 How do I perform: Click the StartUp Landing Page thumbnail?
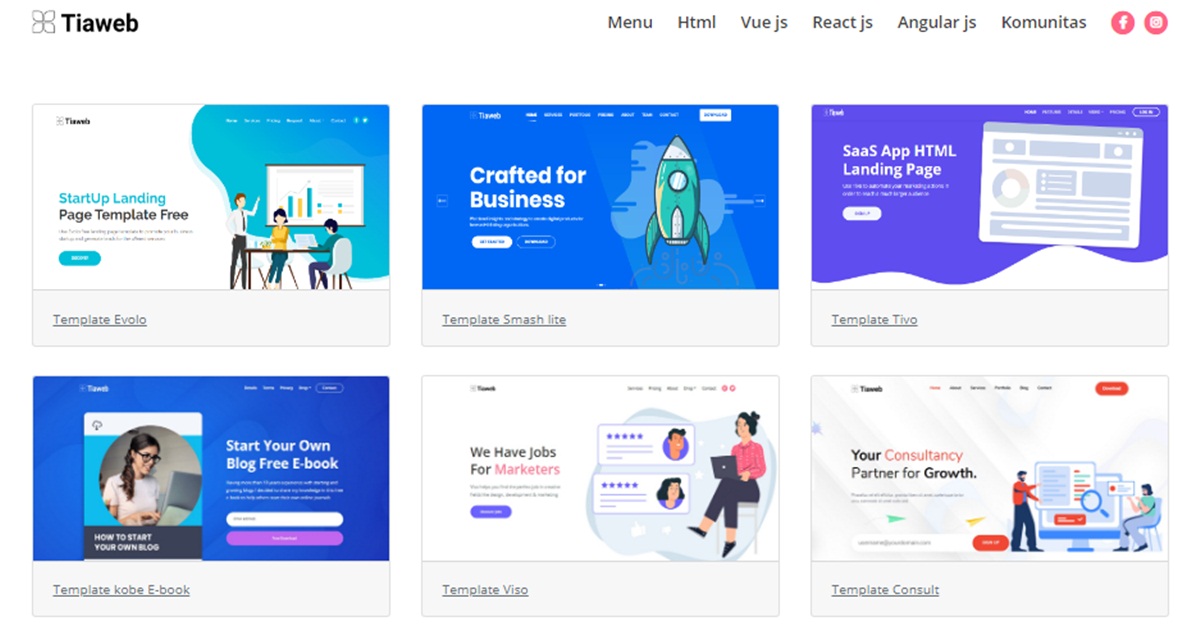211,197
